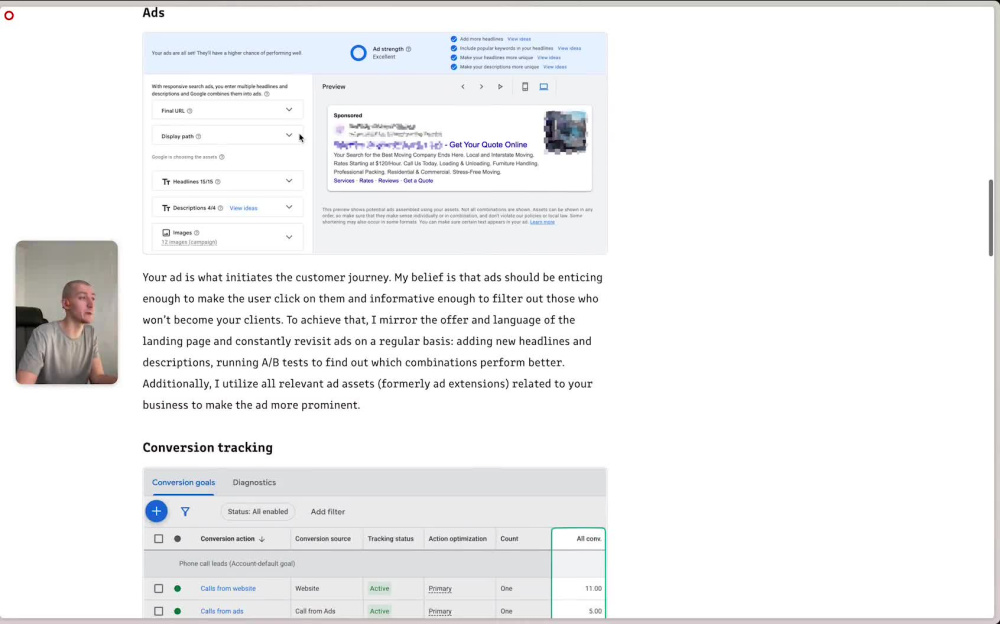Click View ideas for headlines more unique
The image size is (1000, 624).
tap(549, 57)
